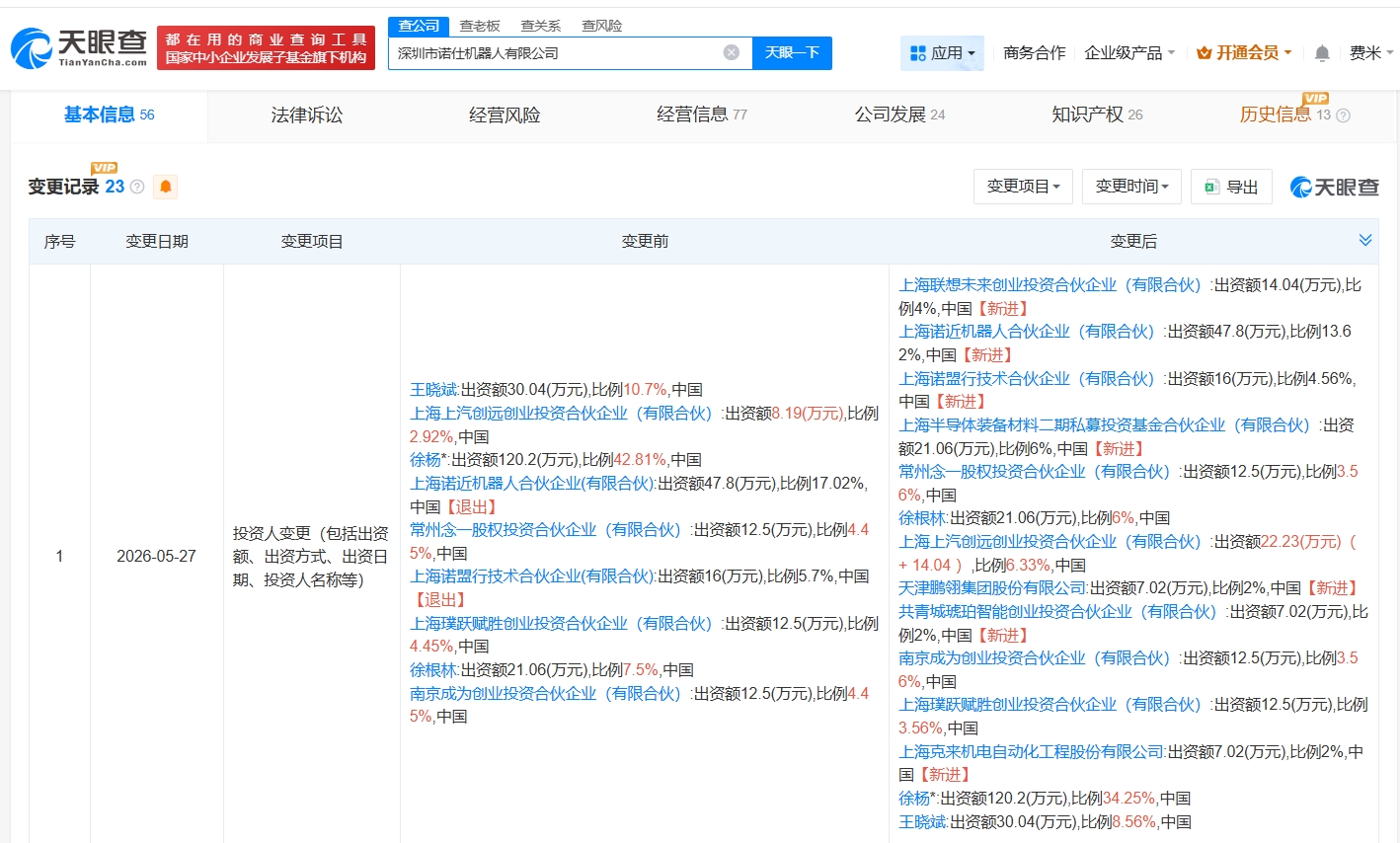1400x843 pixels.
Task: Click the 天眼一下 search button
Action: click(x=792, y=52)
